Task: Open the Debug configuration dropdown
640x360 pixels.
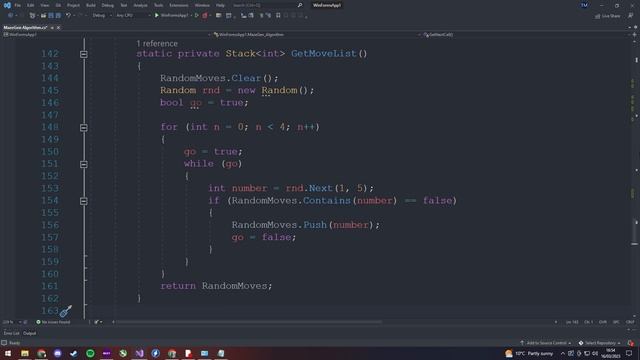Action: (101, 16)
